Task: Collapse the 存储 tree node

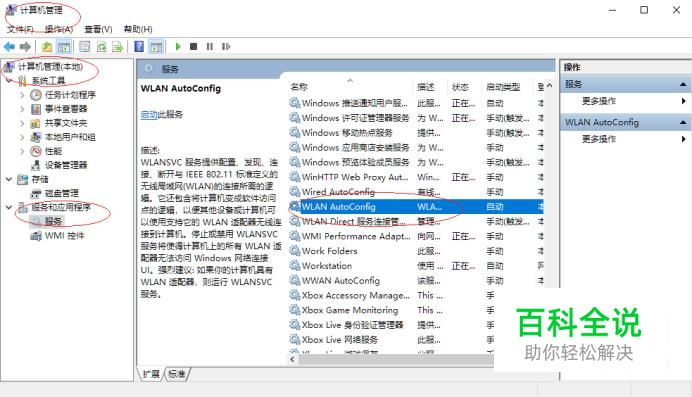Action: coord(9,179)
